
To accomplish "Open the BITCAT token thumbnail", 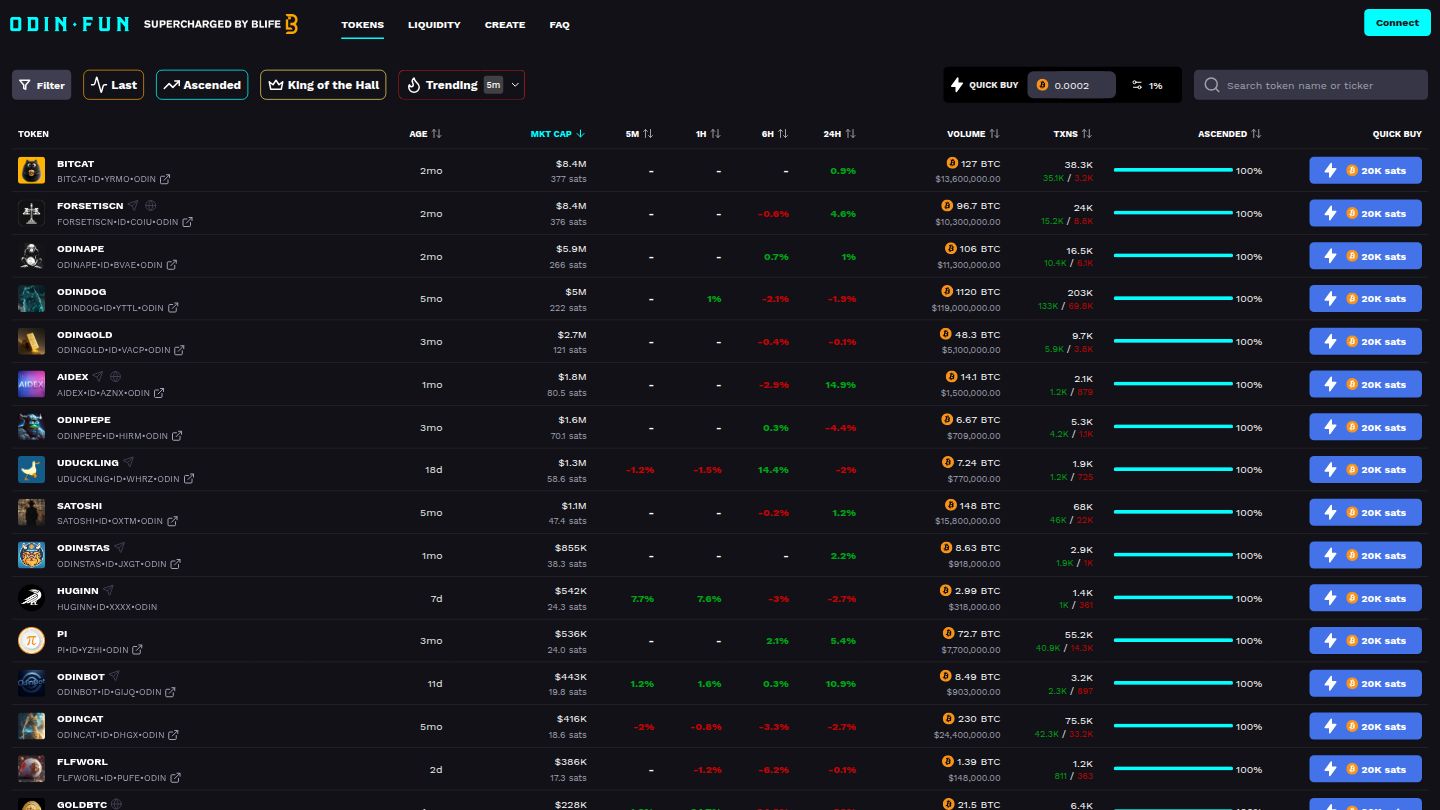I will coord(31,170).
